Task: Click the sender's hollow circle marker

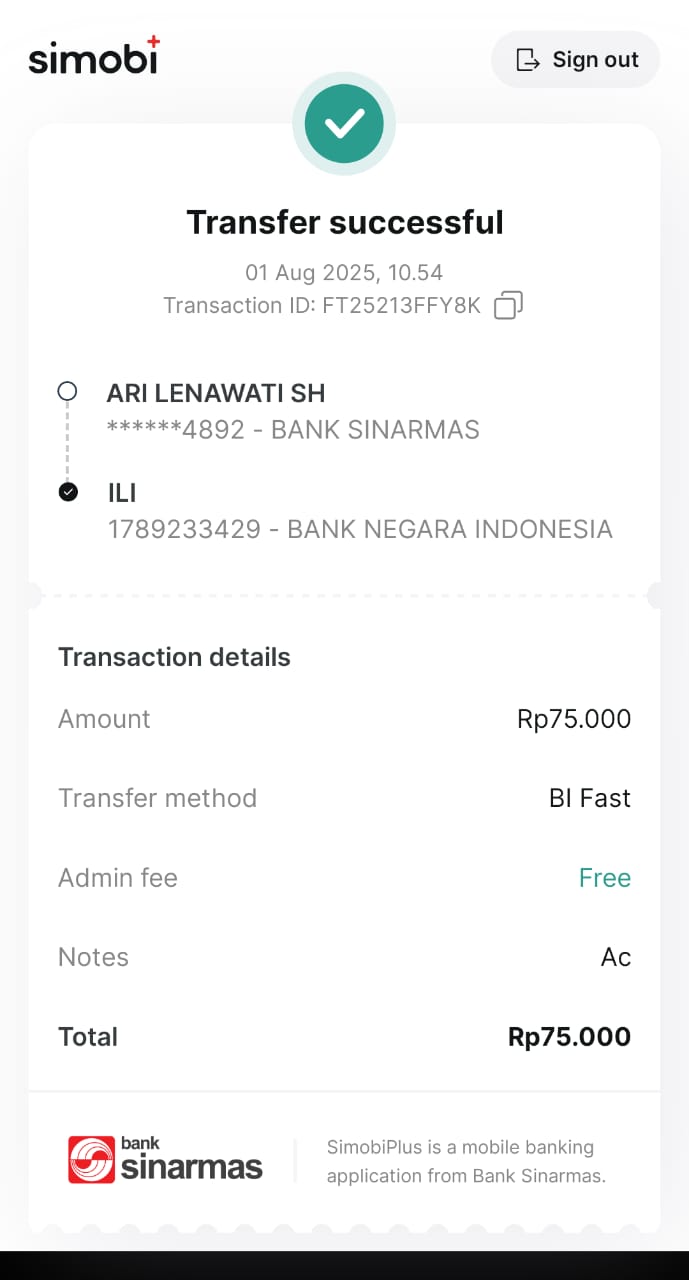Action: tap(67, 392)
